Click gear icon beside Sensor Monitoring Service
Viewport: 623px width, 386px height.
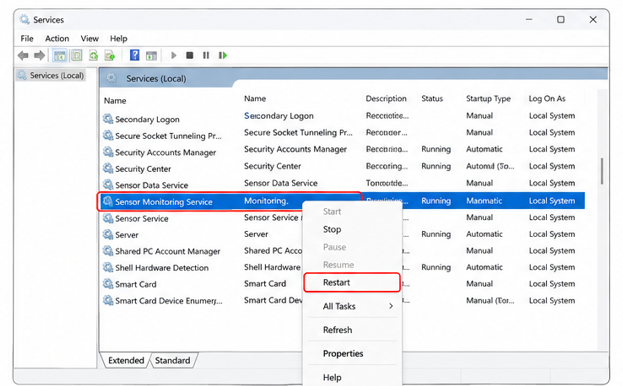107,201
